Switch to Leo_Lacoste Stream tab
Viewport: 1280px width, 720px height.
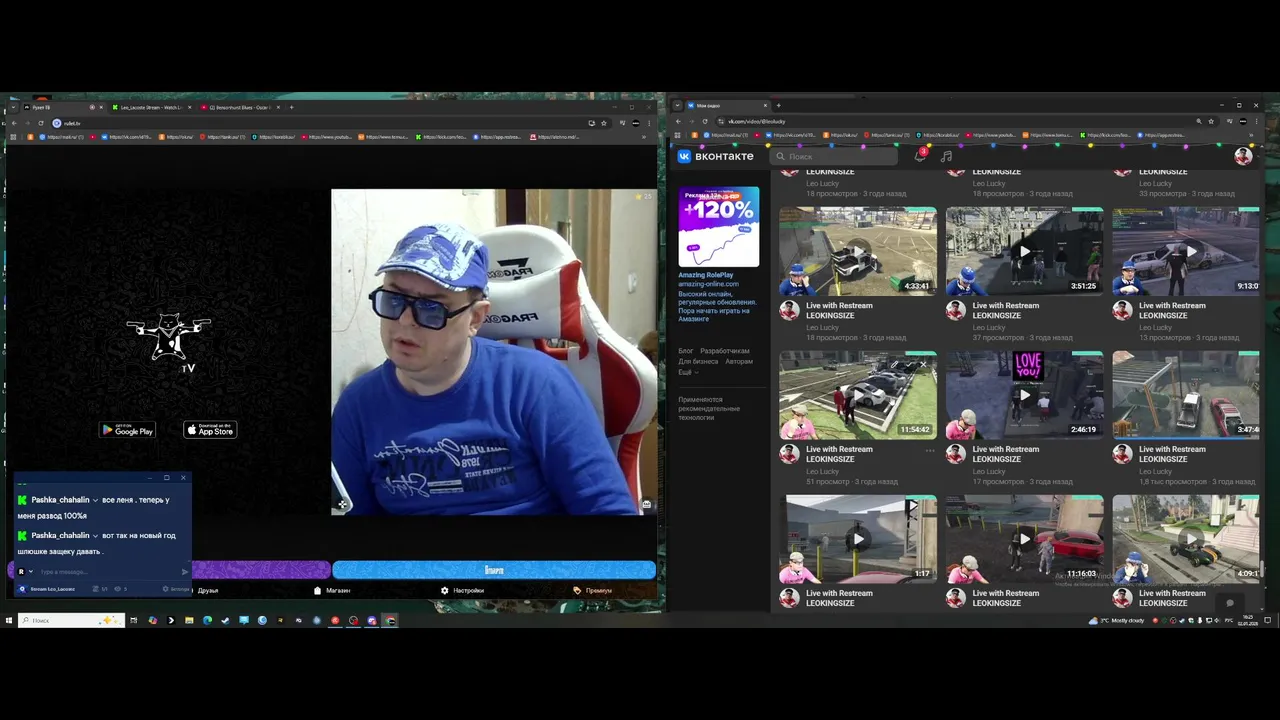(x=150, y=107)
